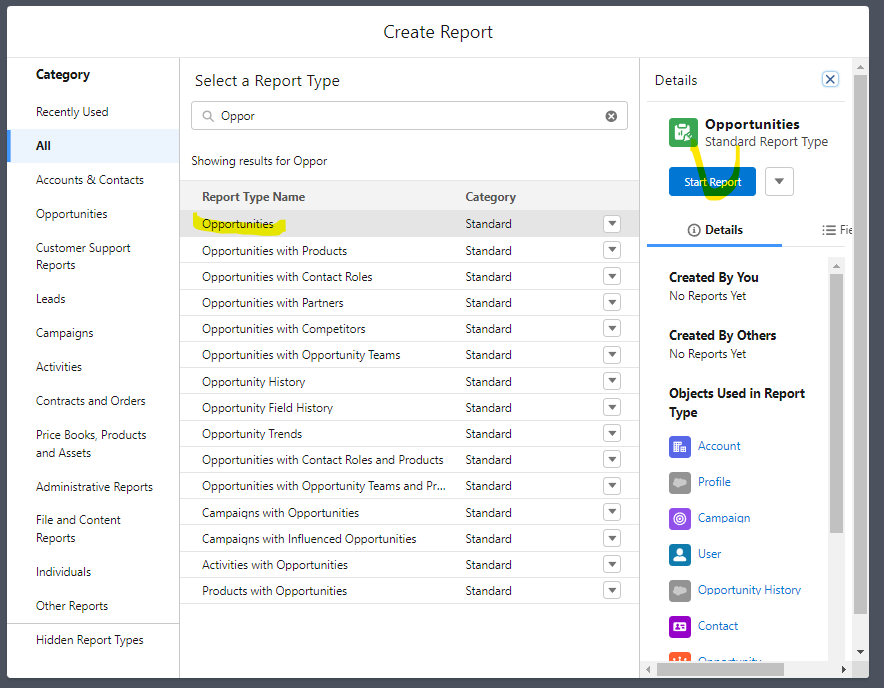The height and width of the screenshot is (688, 884).
Task: Select Opportunities with Contact Roles row
Action: click(x=287, y=277)
